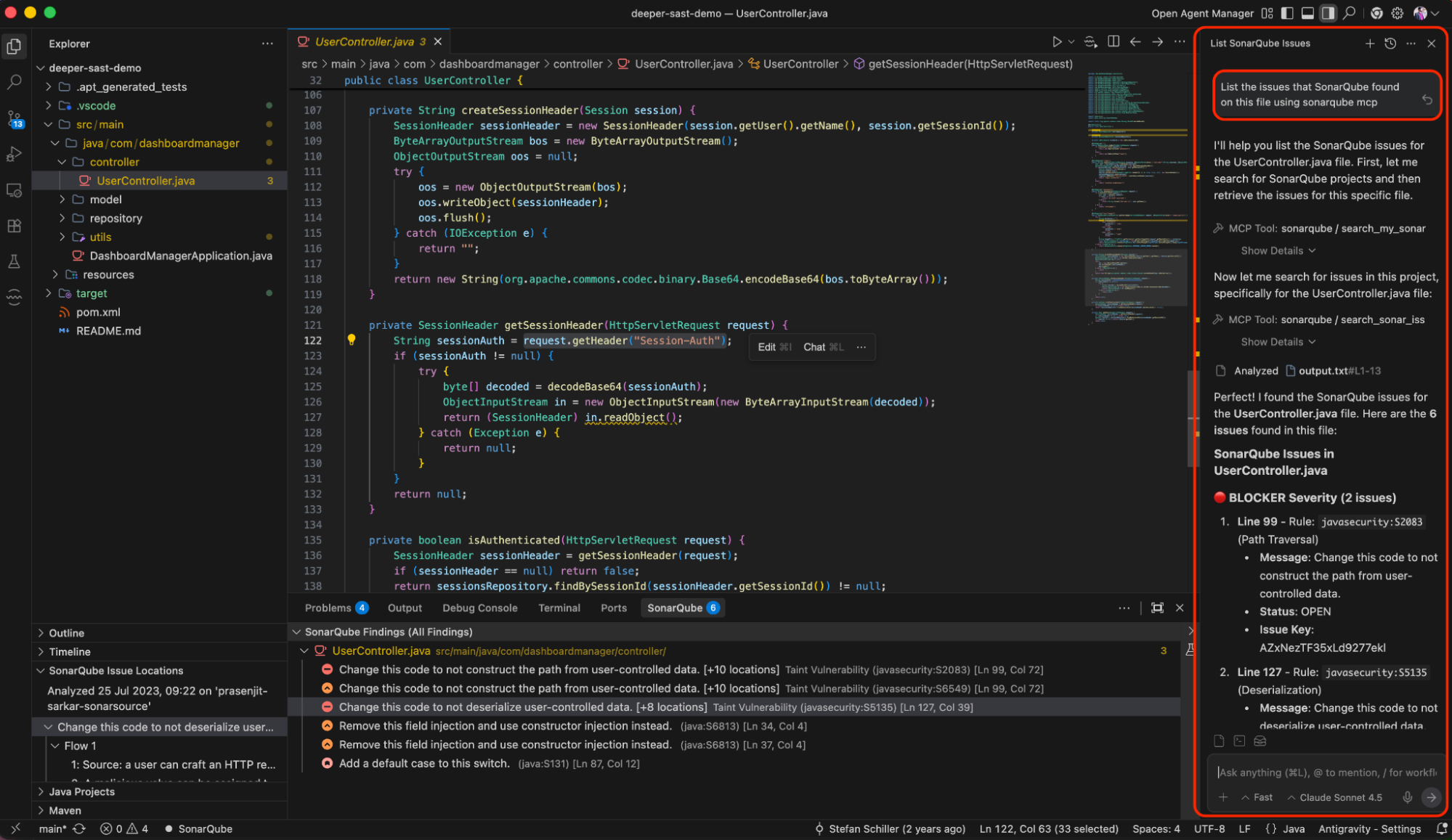
Task: Toggle the primary sidebar layout button
Action: 1287,13
